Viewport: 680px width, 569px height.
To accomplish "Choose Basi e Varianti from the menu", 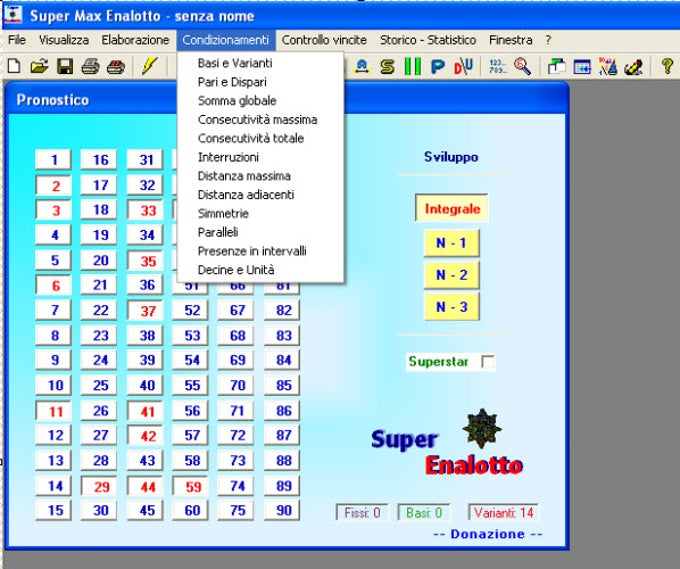I will [x=260, y=63].
